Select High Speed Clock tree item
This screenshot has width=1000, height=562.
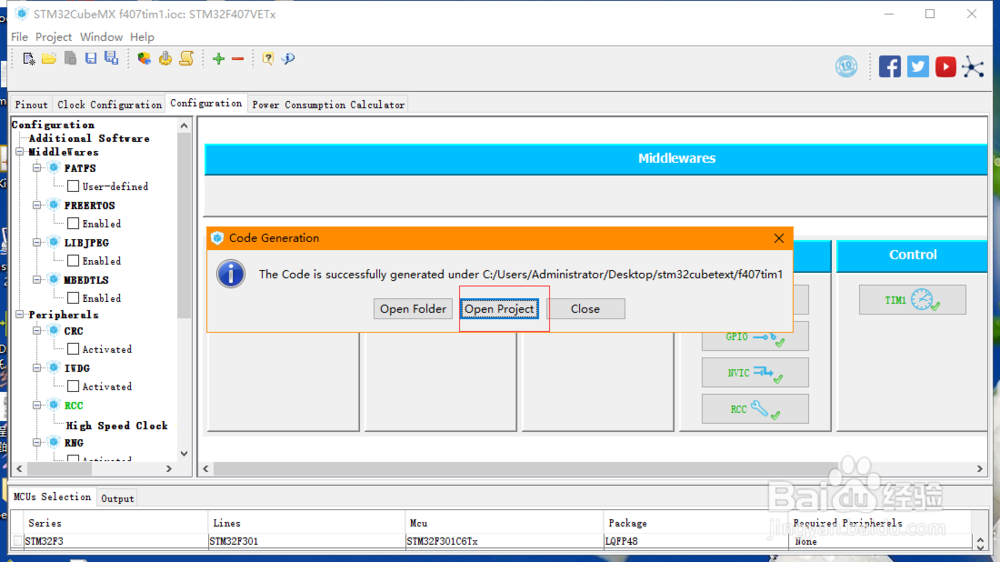click(x=117, y=425)
